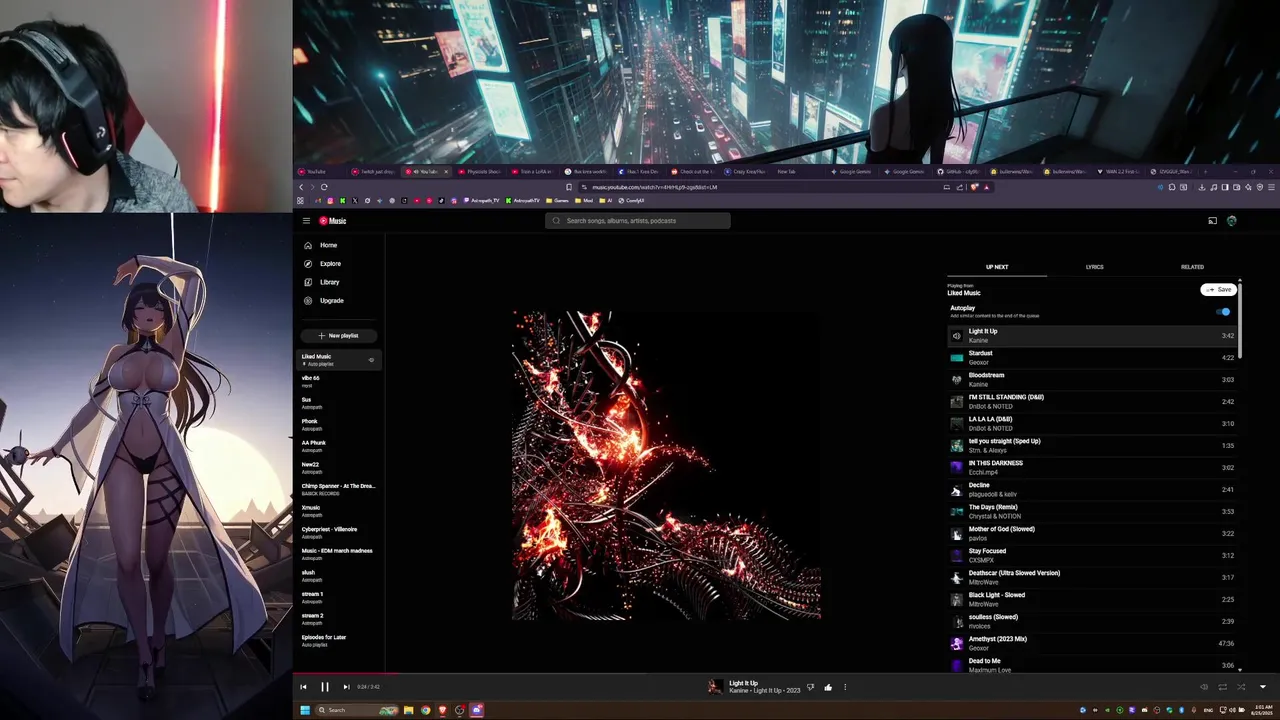Screen dimensions: 1280x720
Task: Select the UP NEXT tab
Action: (x=997, y=267)
